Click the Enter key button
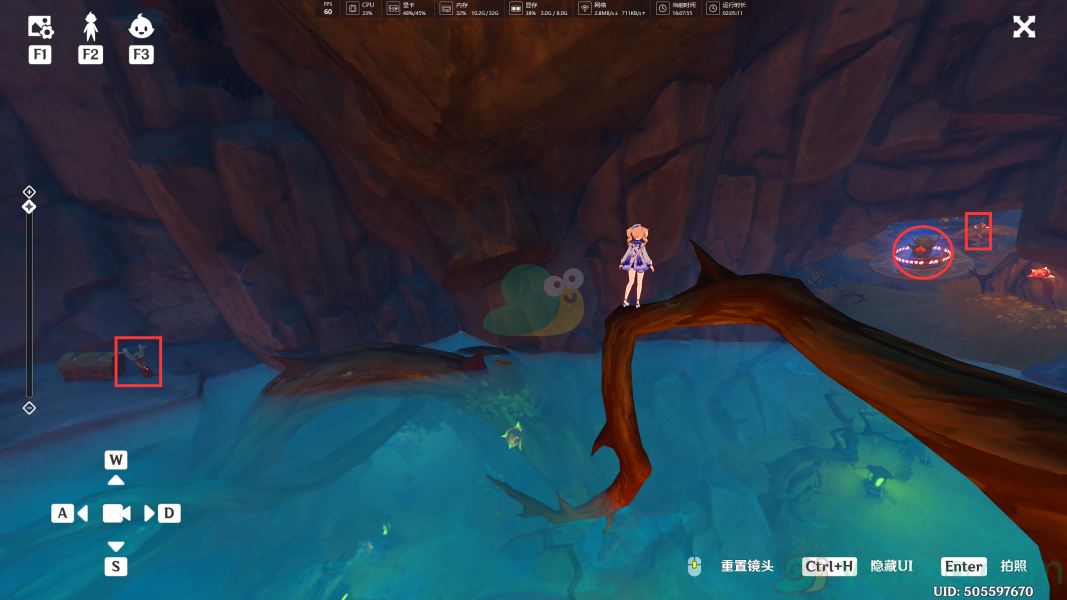The height and width of the screenshot is (600, 1067). [x=964, y=566]
